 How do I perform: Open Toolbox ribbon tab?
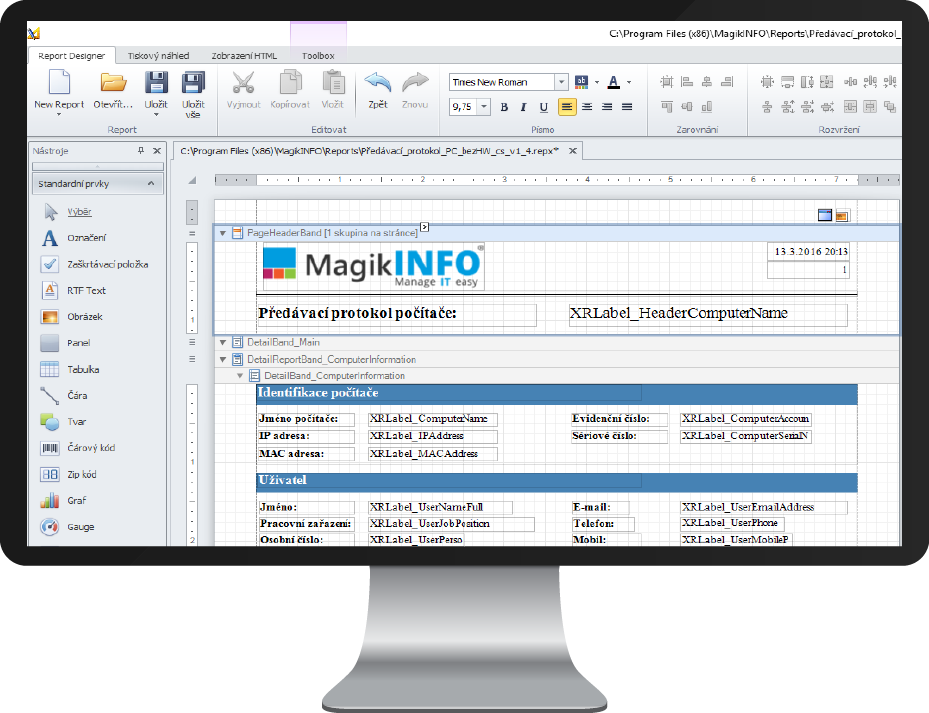click(318, 56)
